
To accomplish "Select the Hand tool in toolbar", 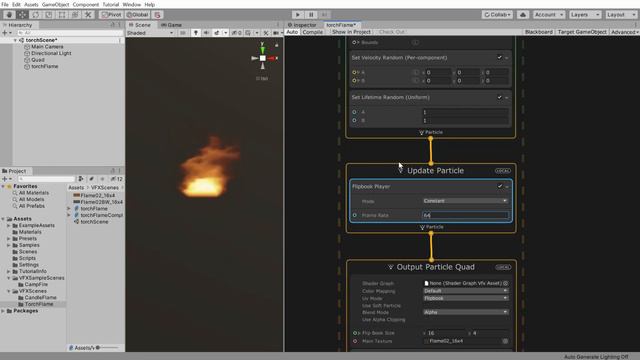I will click(x=9, y=15).
